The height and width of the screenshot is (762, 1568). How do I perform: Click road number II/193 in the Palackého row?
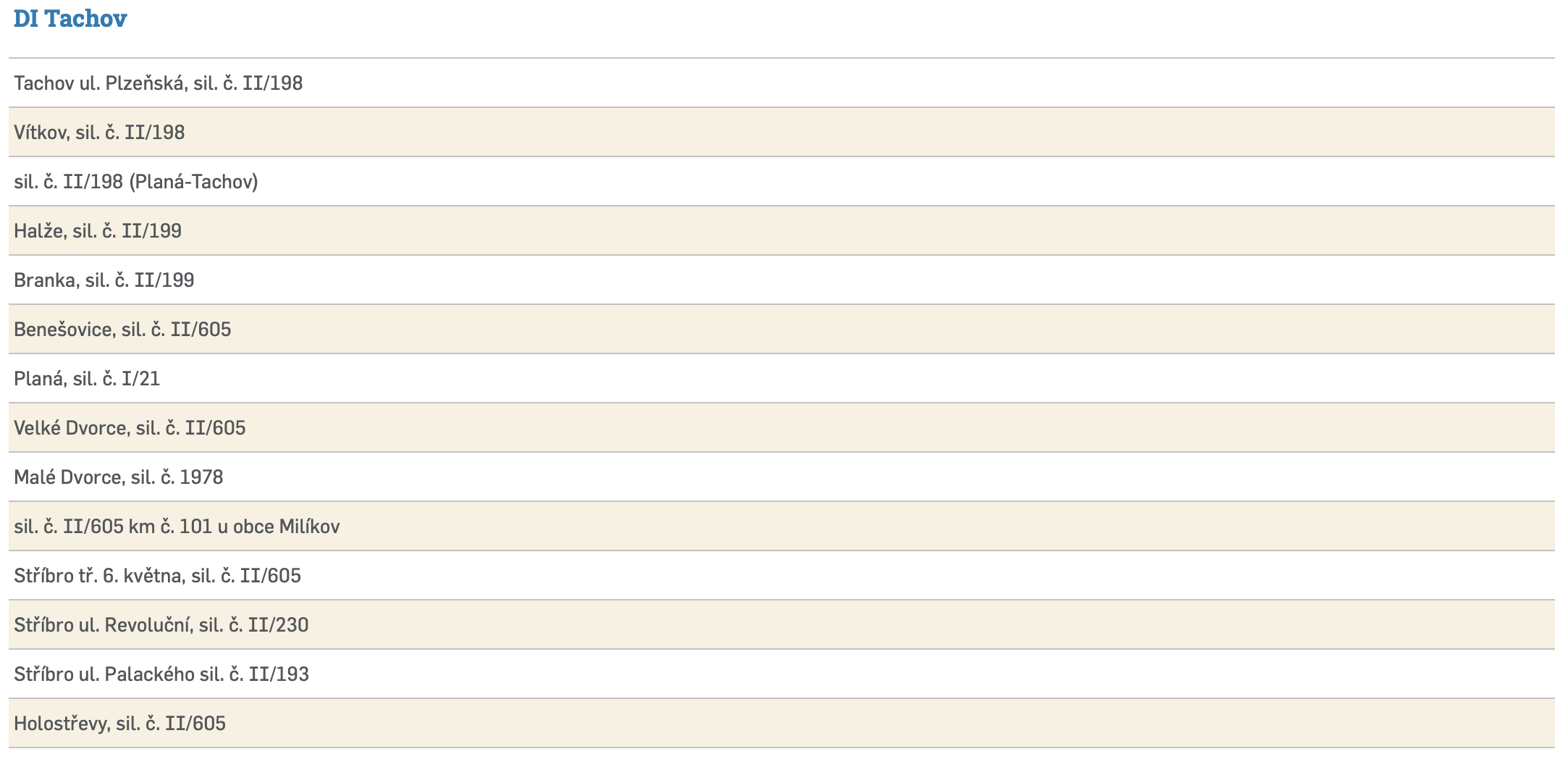(x=279, y=674)
